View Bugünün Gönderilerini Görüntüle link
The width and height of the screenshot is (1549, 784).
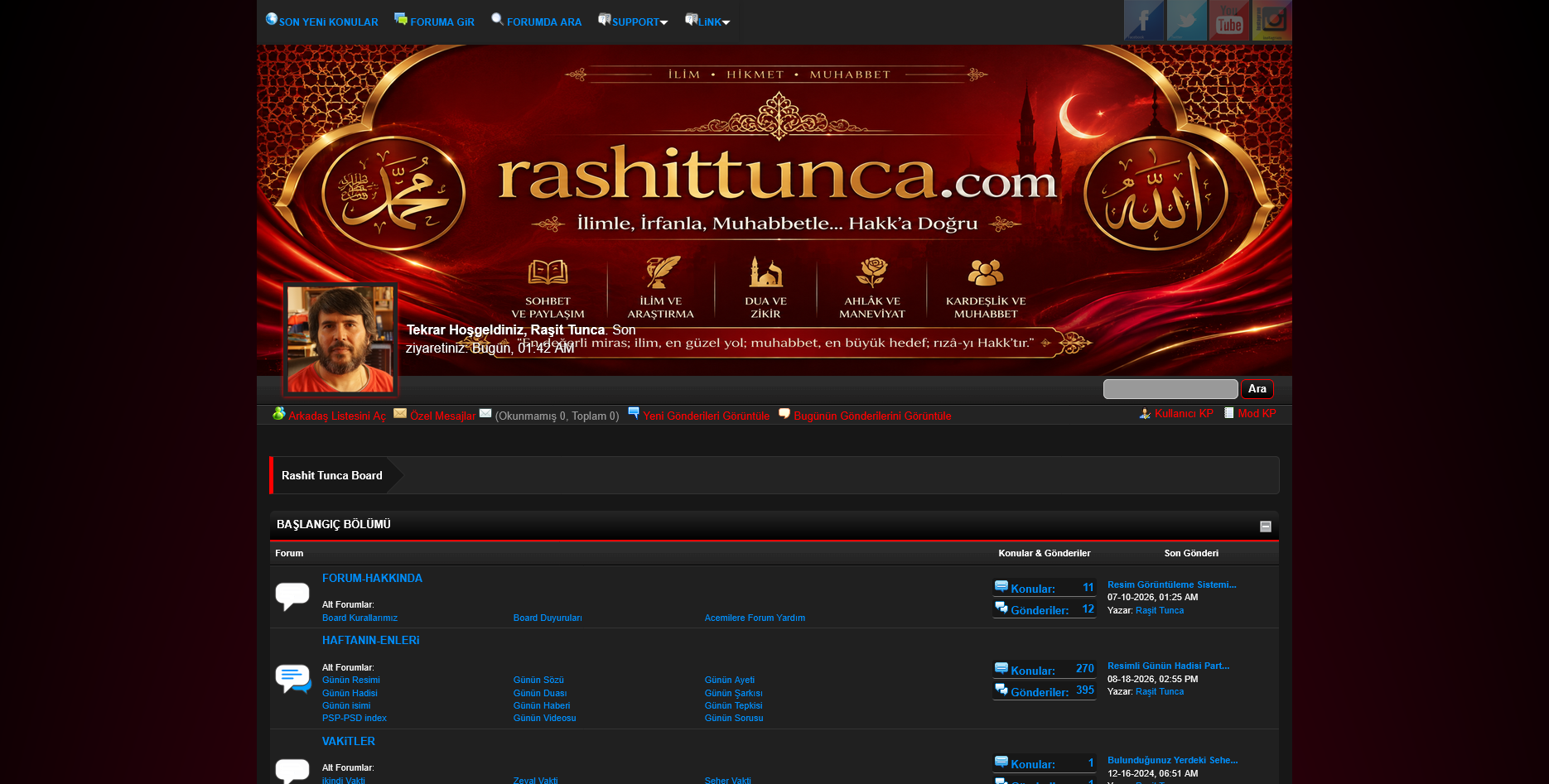872,416
